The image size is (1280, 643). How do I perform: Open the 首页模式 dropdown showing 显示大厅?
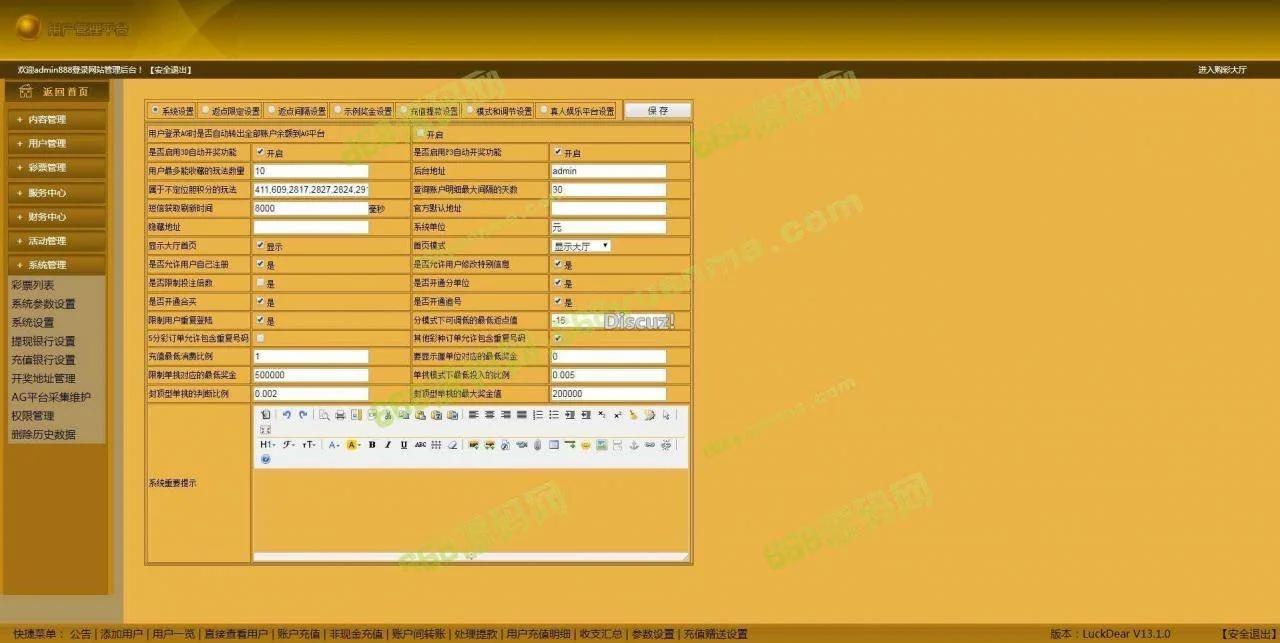click(x=580, y=246)
